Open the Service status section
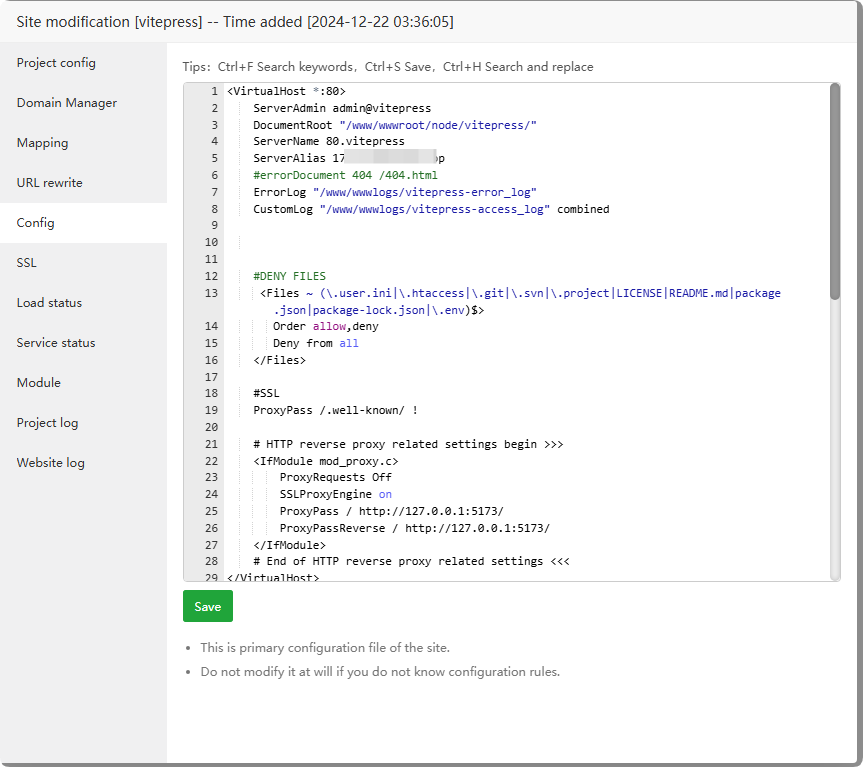Screen dimensions: 863x767 tap(56, 343)
